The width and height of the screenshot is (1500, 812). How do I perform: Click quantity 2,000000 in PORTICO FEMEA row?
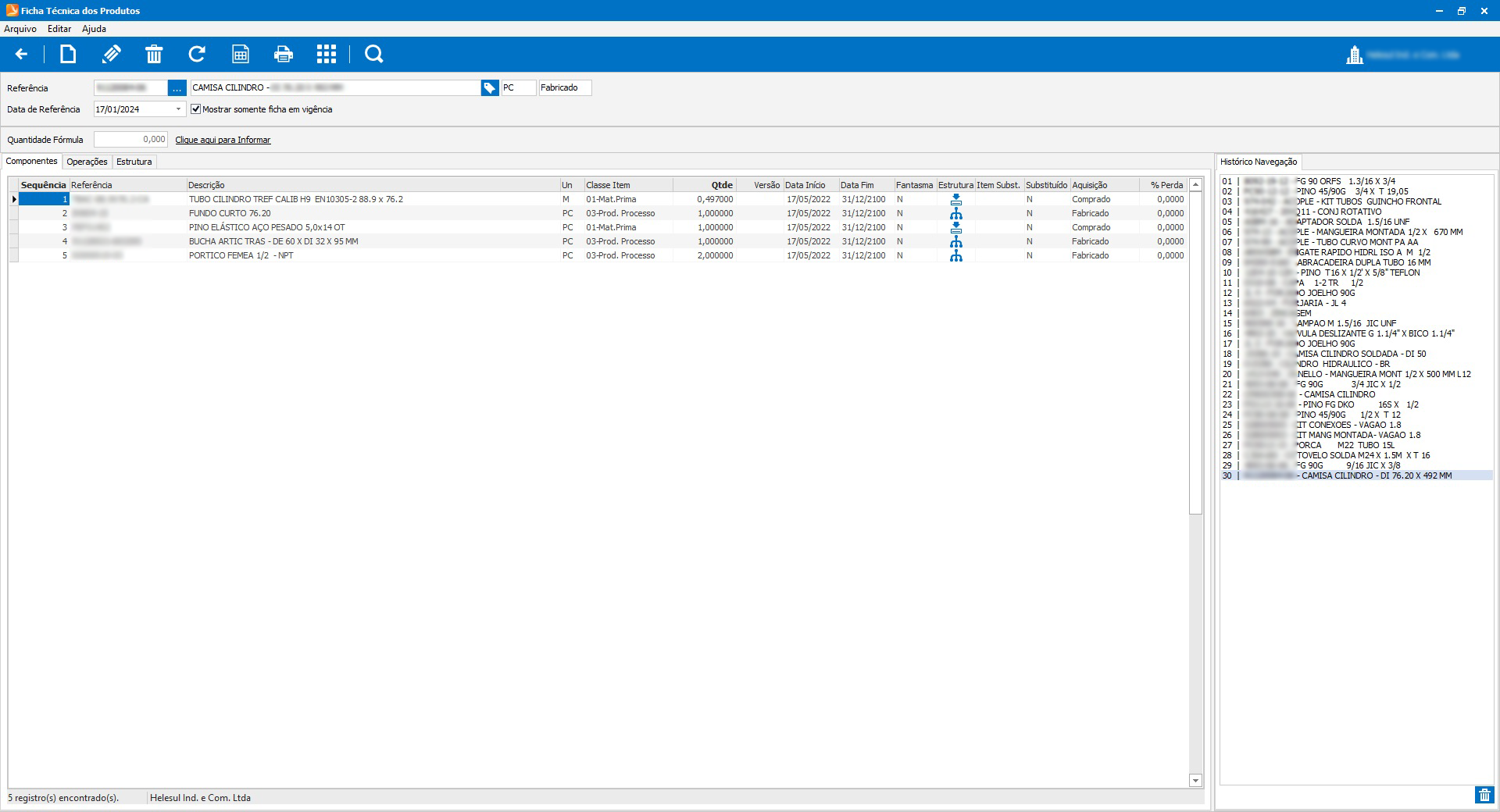tap(704, 255)
